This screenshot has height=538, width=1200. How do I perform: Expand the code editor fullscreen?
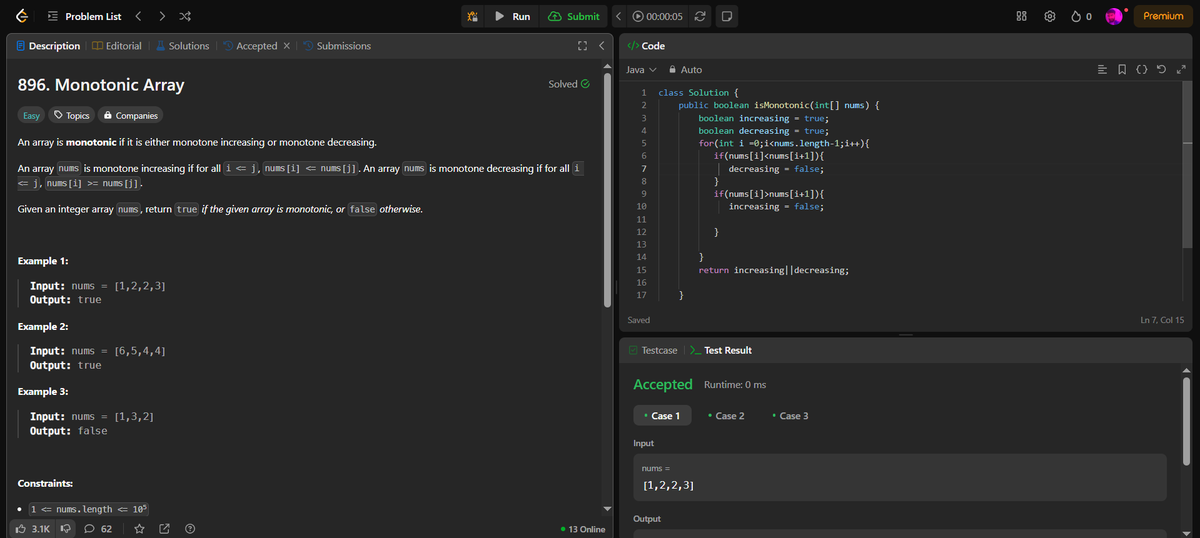click(x=1180, y=70)
